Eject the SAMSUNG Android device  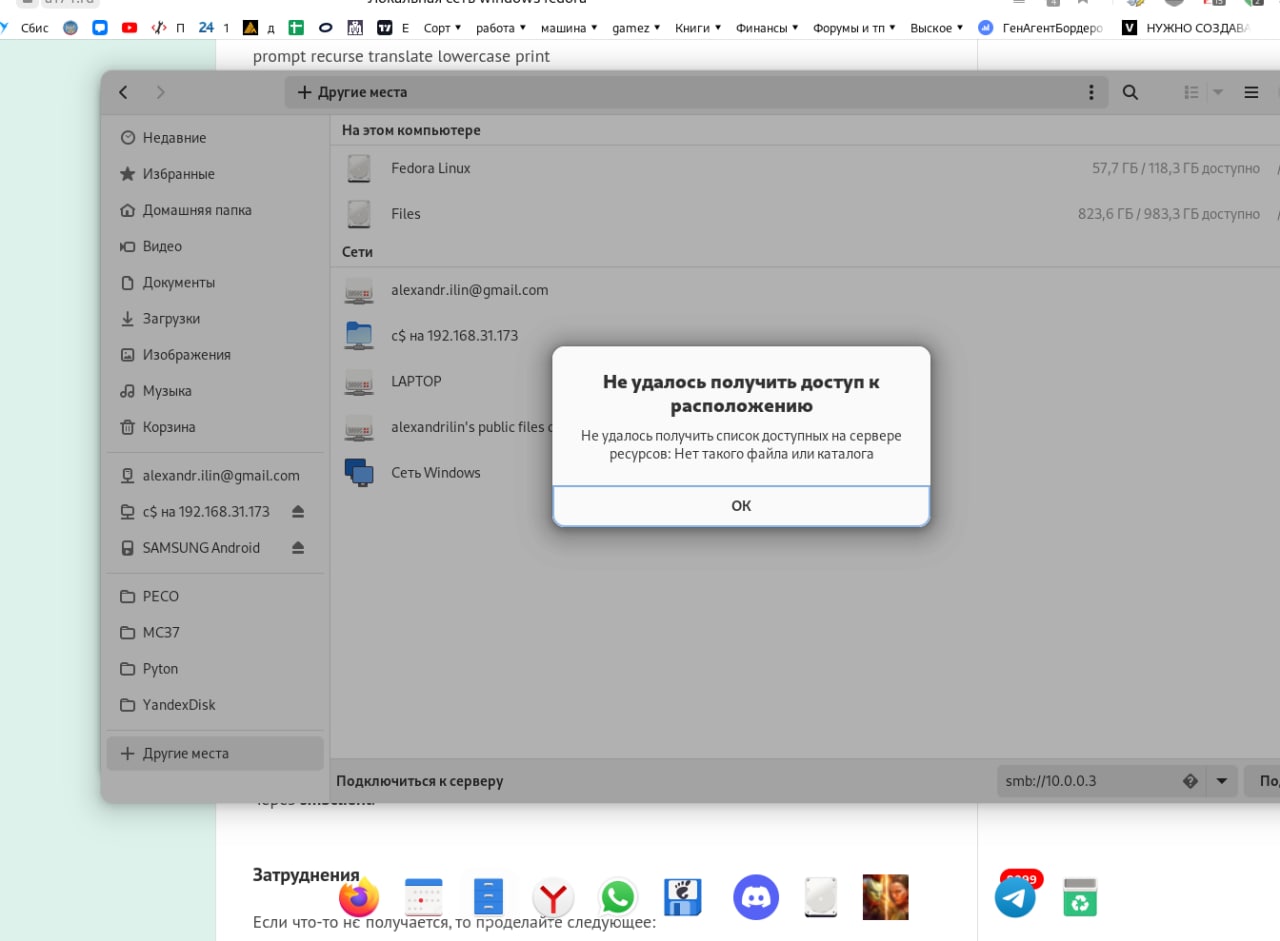pos(298,548)
